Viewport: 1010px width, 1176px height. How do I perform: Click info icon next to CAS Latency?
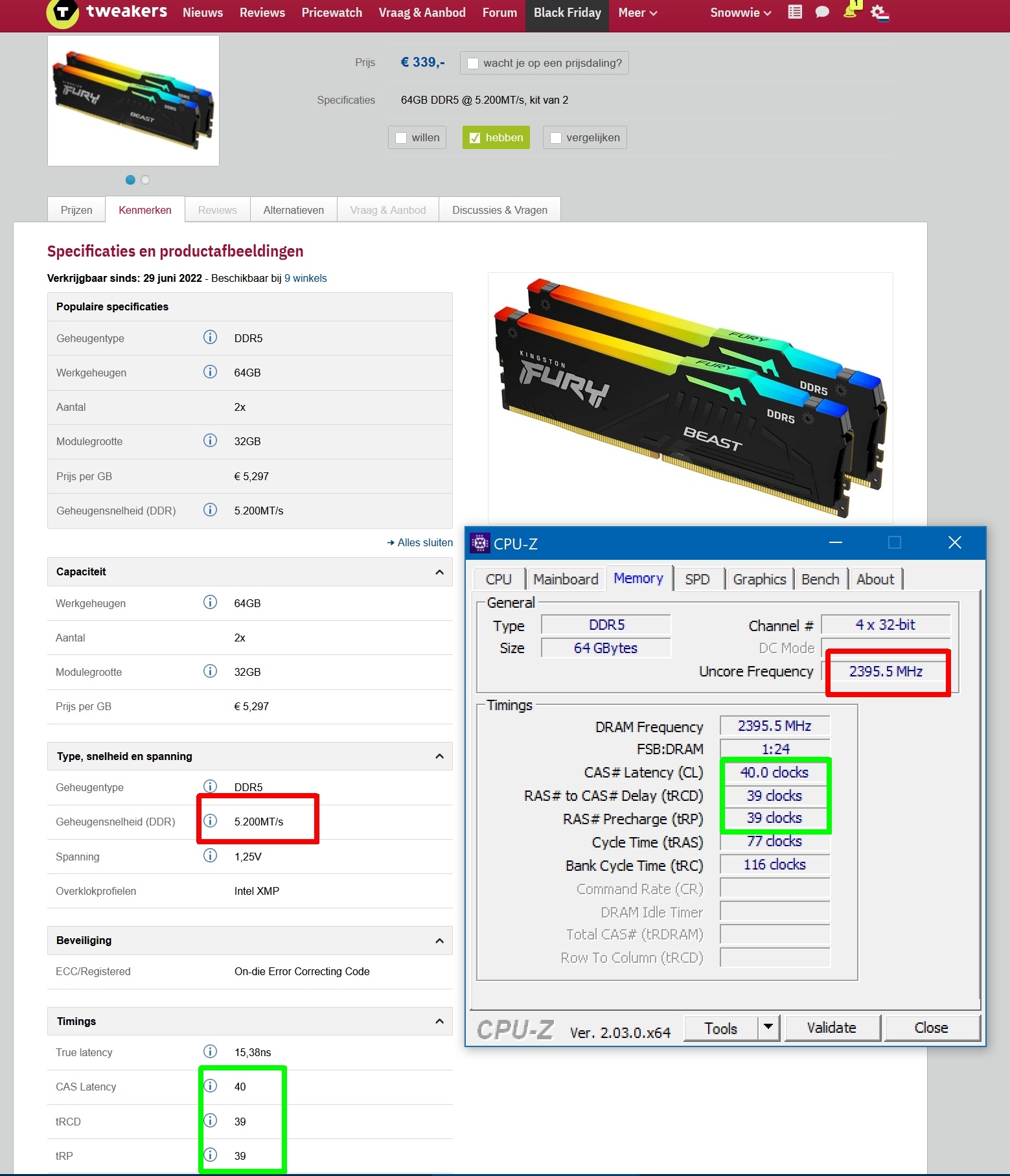pyautogui.click(x=210, y=1085)
